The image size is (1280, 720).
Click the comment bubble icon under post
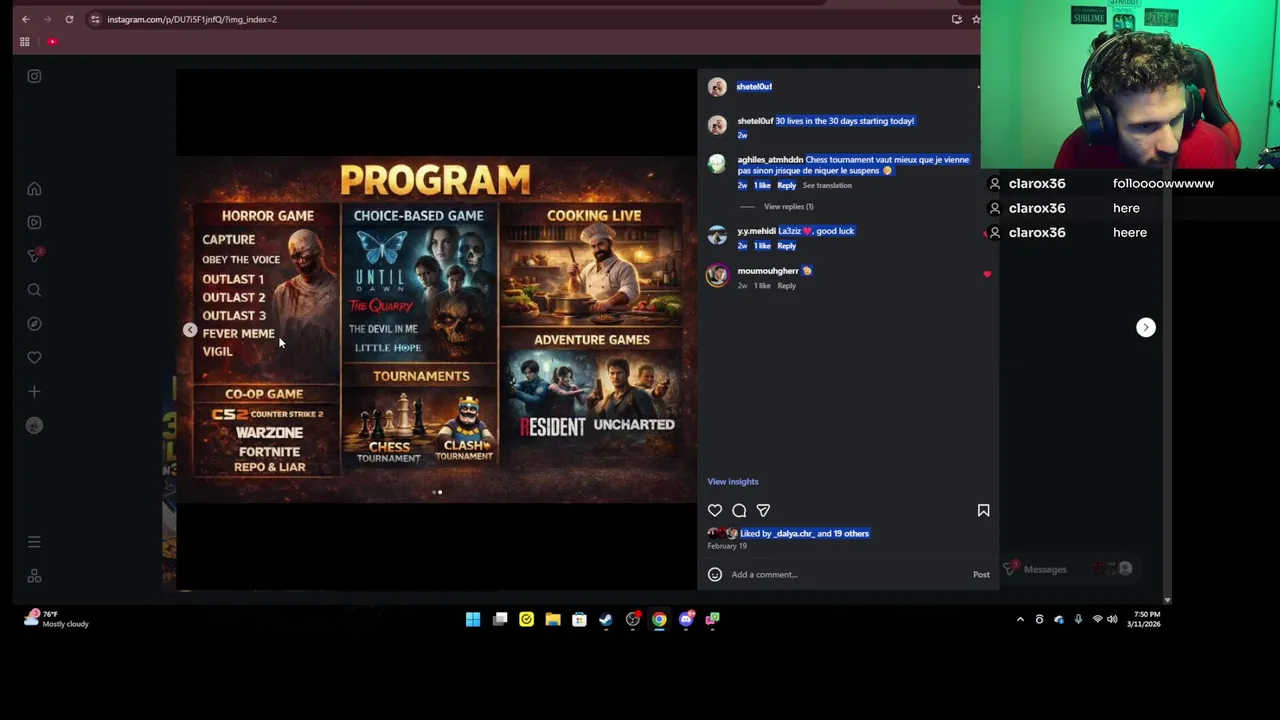739,511
